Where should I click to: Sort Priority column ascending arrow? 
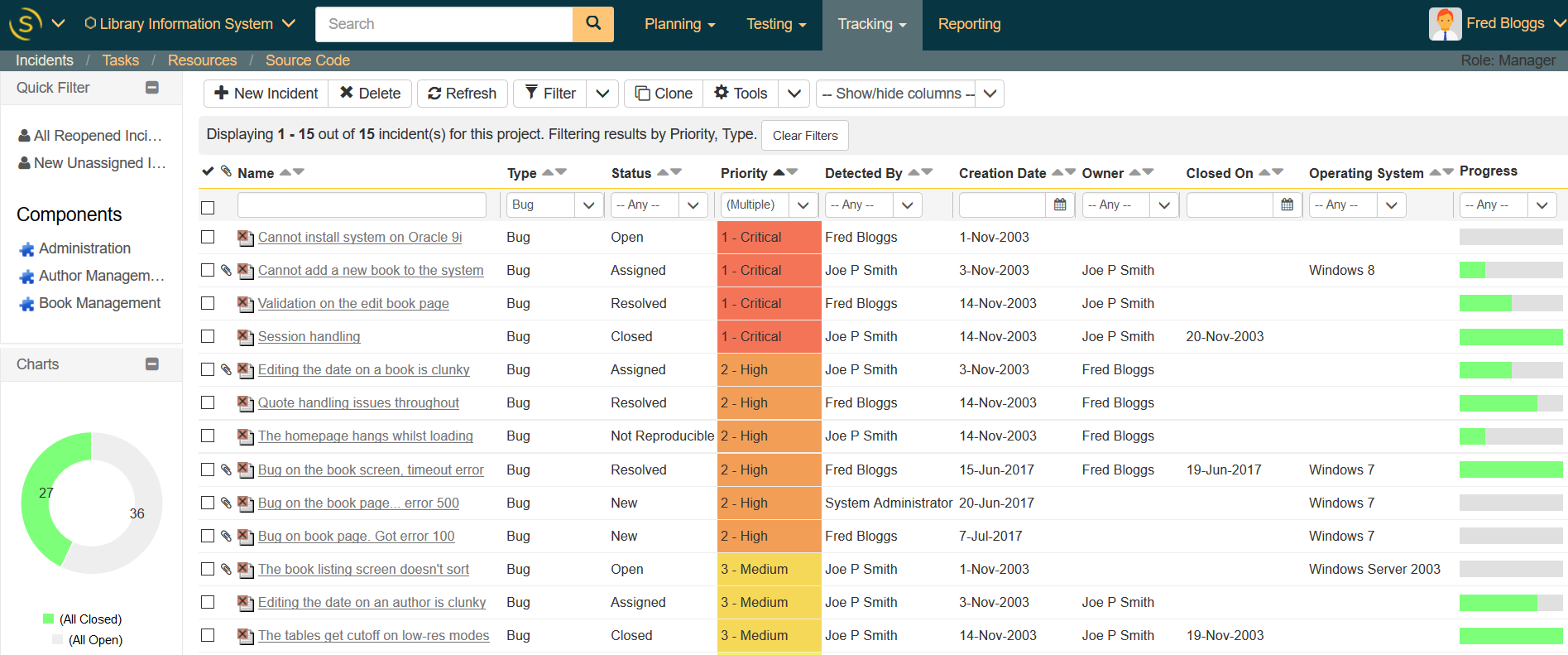779,171
